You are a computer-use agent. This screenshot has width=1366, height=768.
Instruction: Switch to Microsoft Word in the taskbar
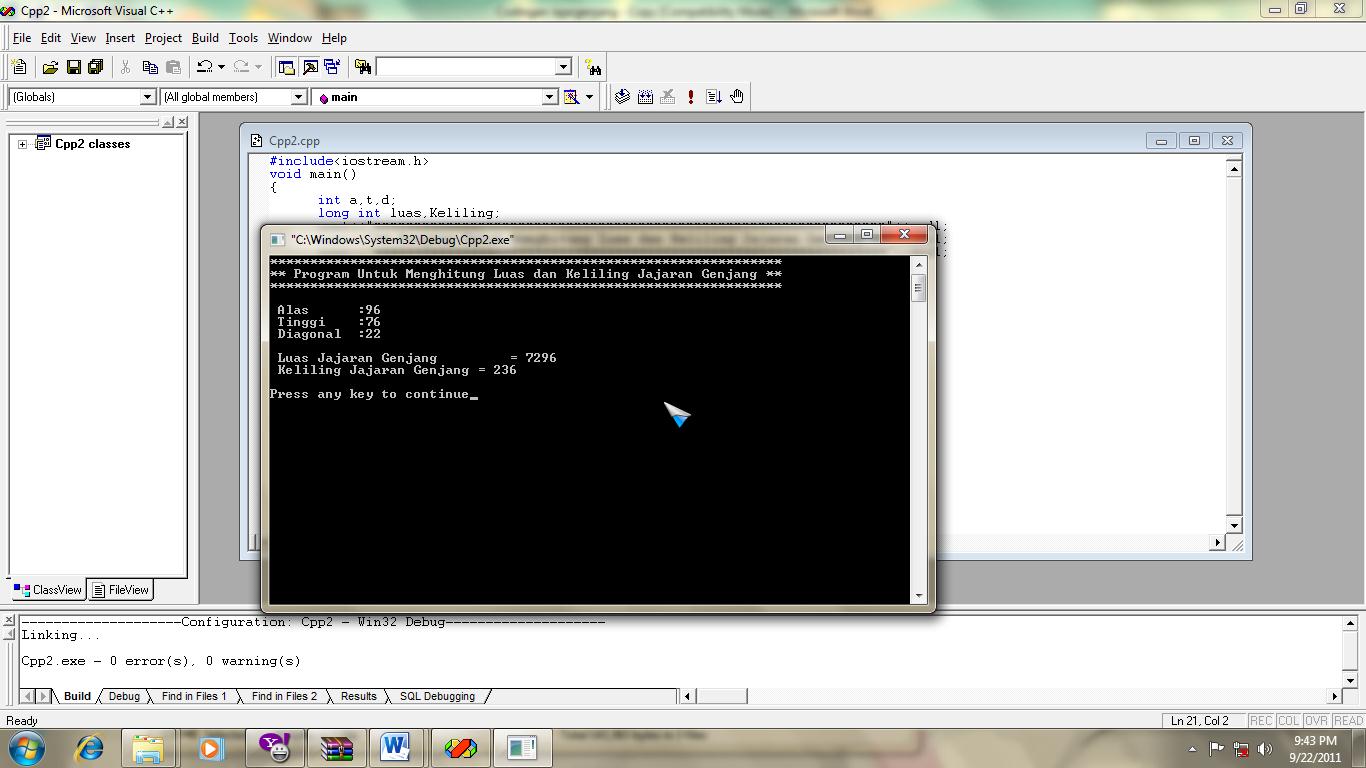396,747
